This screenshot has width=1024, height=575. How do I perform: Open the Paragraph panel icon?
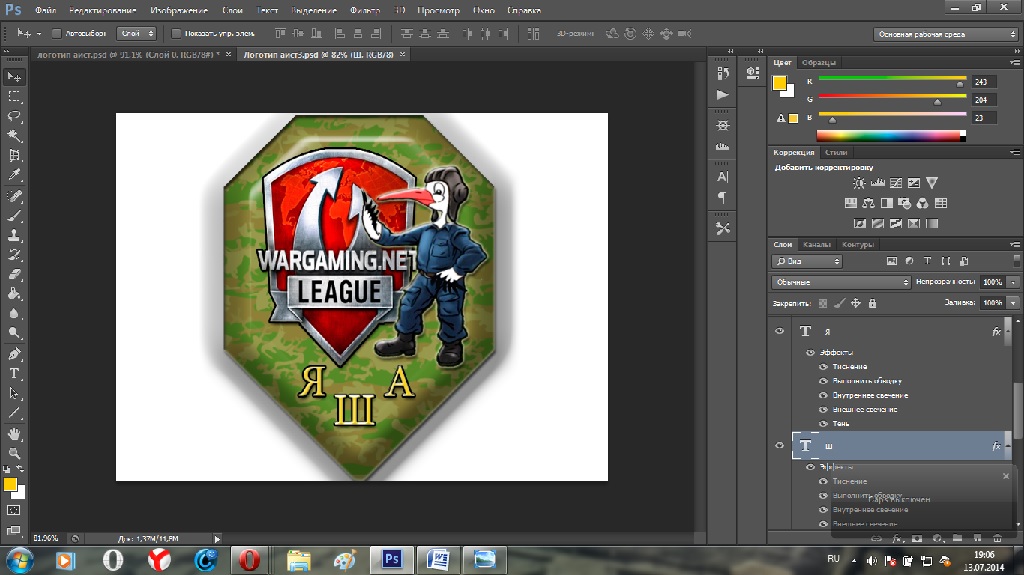pos(722,197)
